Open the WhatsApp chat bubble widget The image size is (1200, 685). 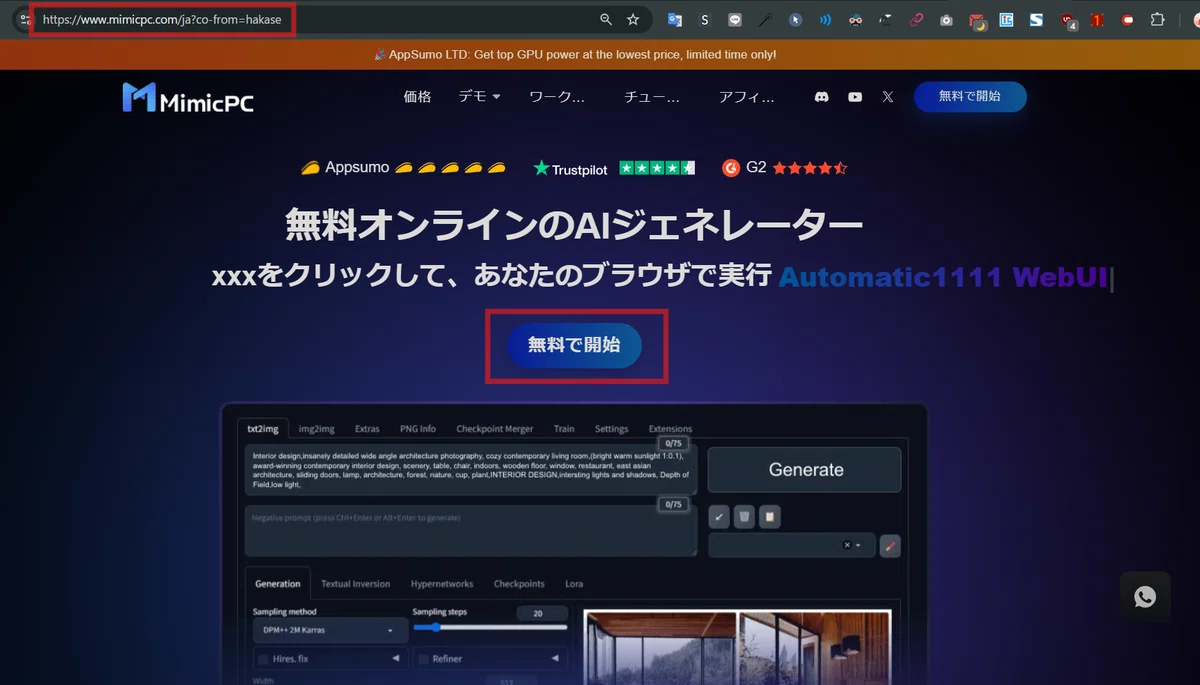pyautogui.click(x=1145, y=597)
